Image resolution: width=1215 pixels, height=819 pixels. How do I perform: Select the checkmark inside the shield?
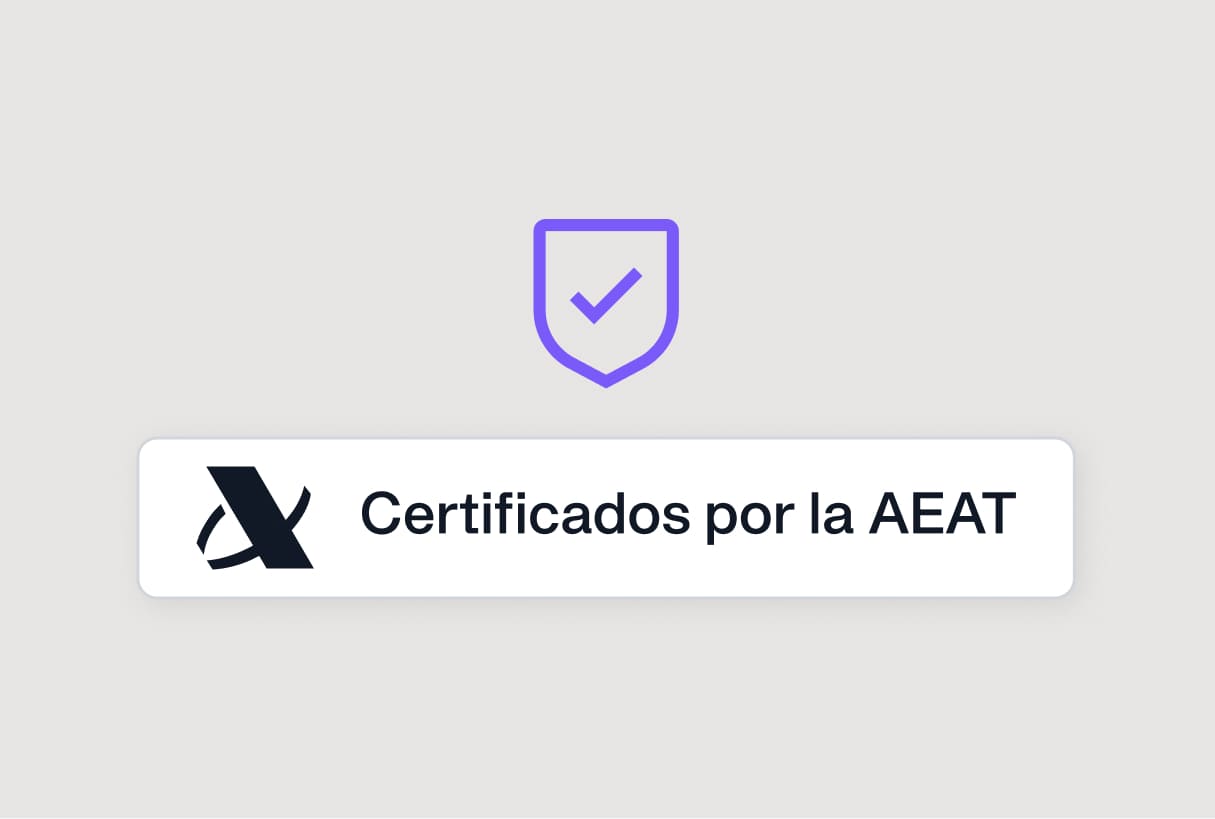pos(606,295)
